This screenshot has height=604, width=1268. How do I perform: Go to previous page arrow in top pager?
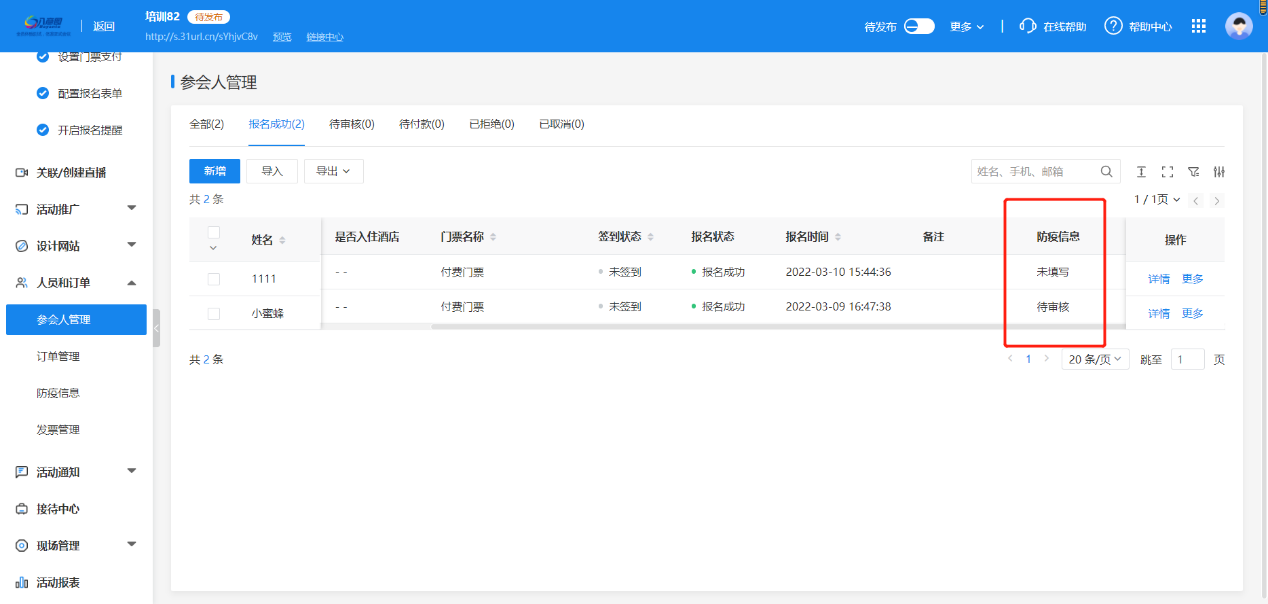click(x=1196, y=201)
